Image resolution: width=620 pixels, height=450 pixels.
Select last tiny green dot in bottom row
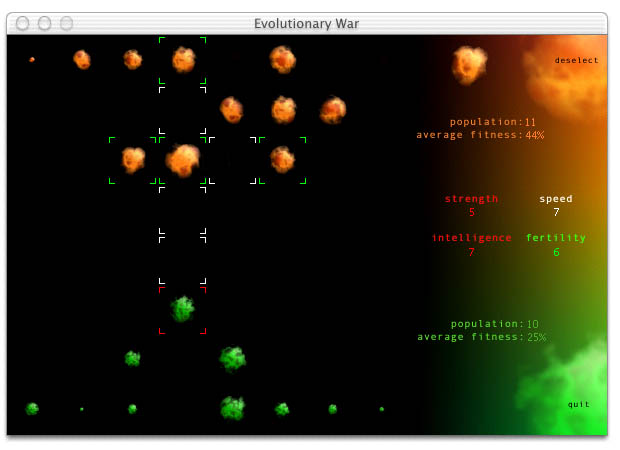click(382, 409)
